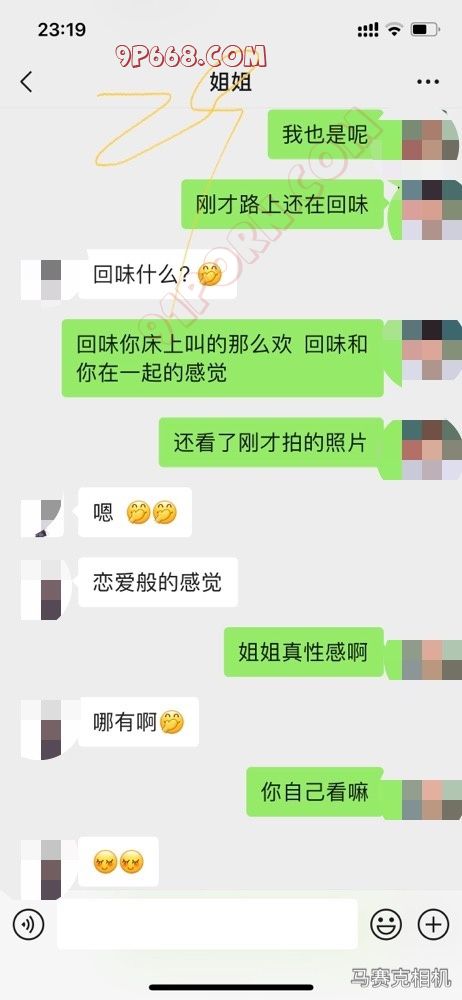Focus the message text input box
462x1000 pixels.
coord(207,924)
